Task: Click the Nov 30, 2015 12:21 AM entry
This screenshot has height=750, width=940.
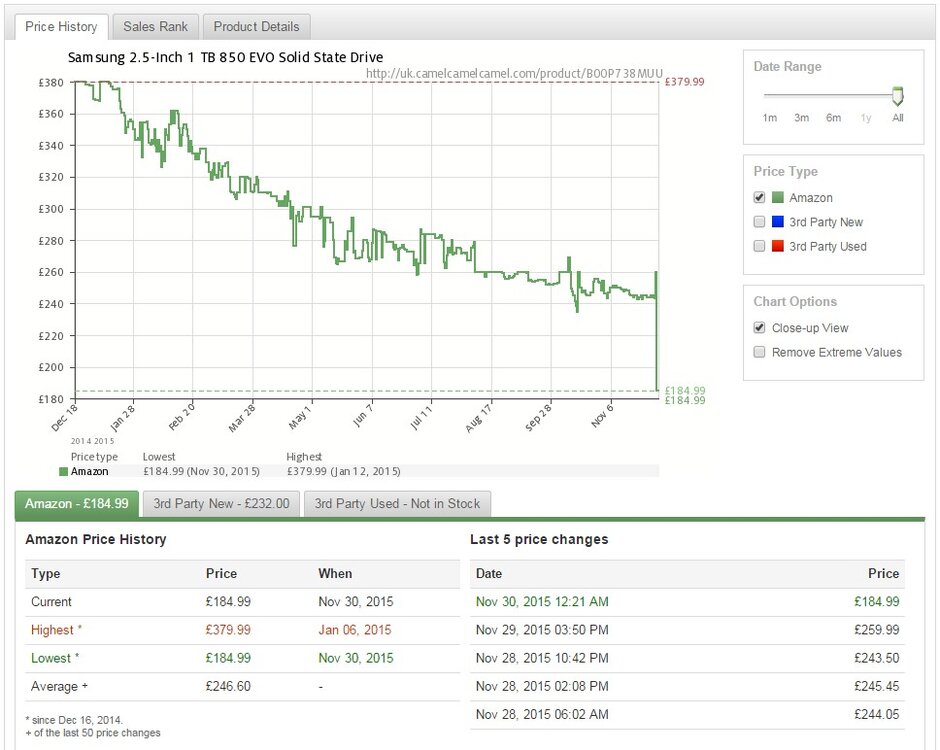Action: point(542,602)
